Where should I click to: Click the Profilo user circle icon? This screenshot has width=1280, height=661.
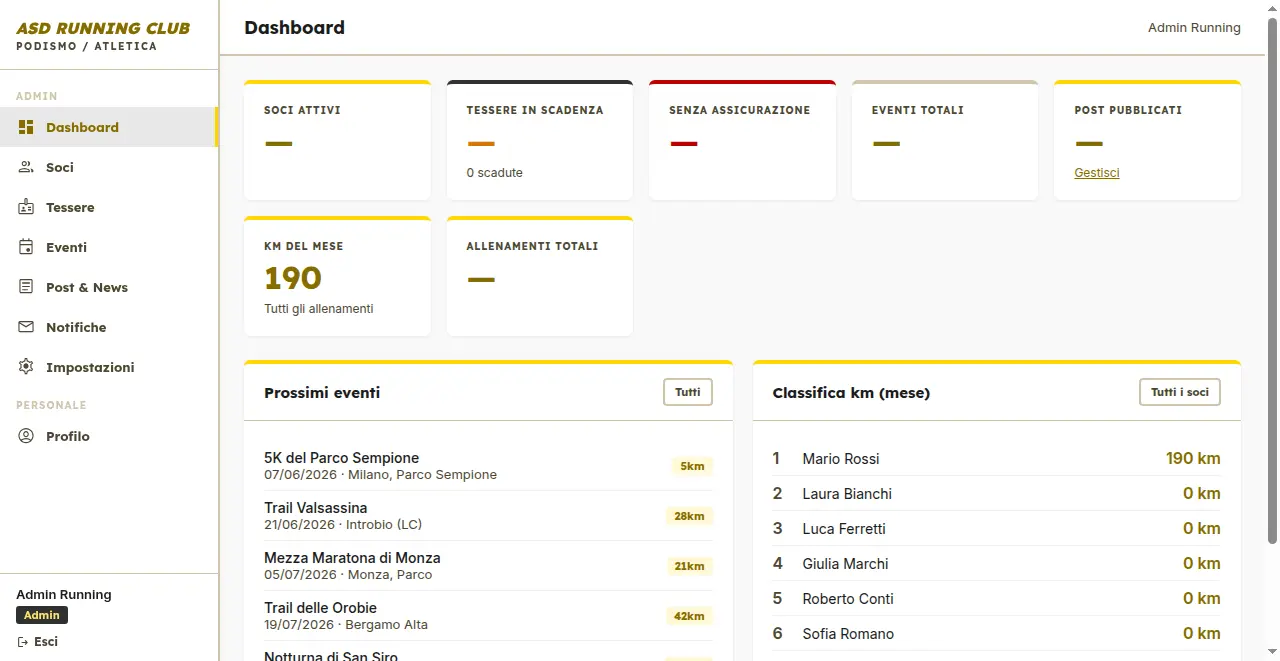[x=26, y=436]
